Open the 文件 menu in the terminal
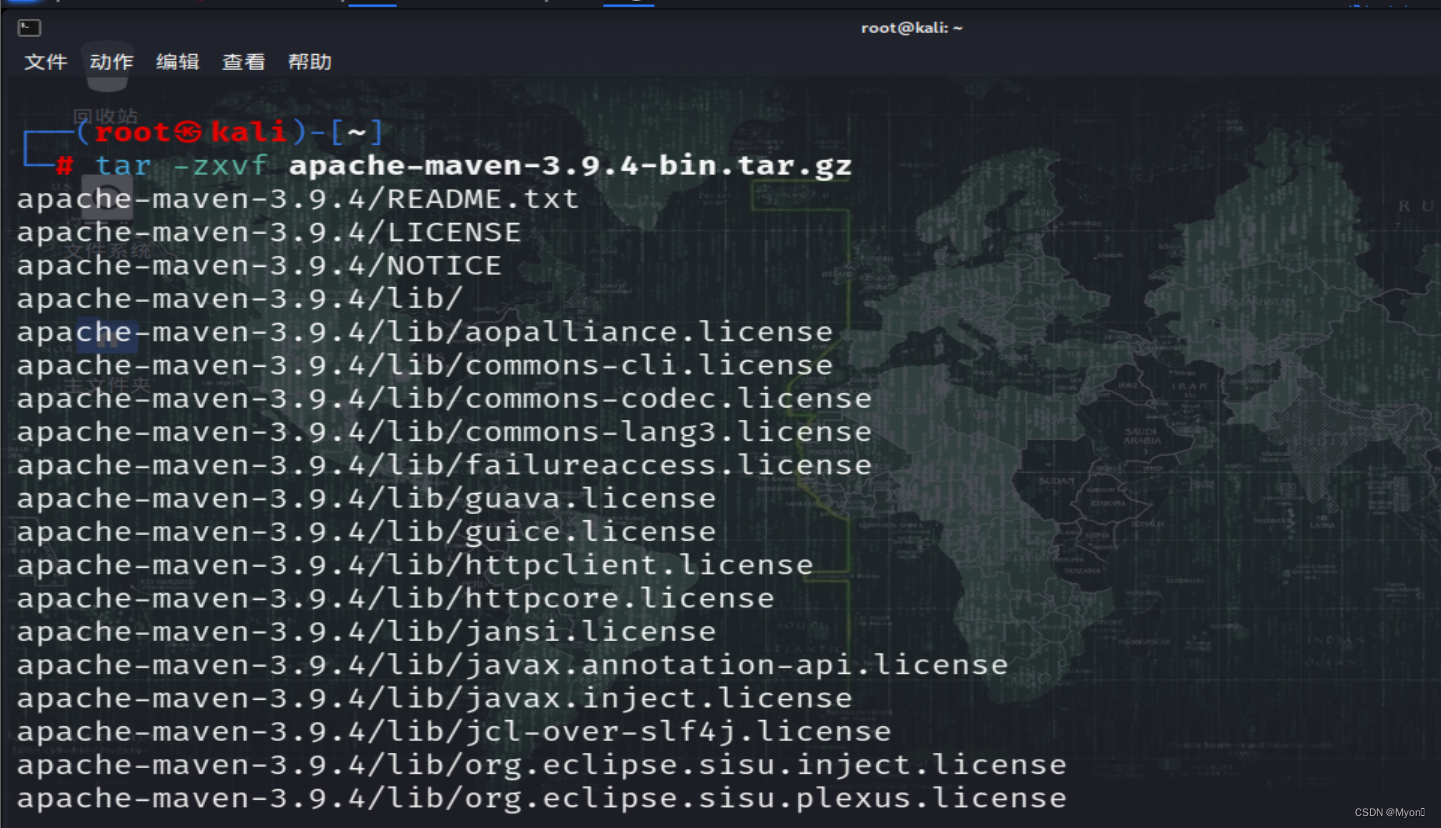The image size is (1441, 828). pyautogui.click(x=45, y=62)
